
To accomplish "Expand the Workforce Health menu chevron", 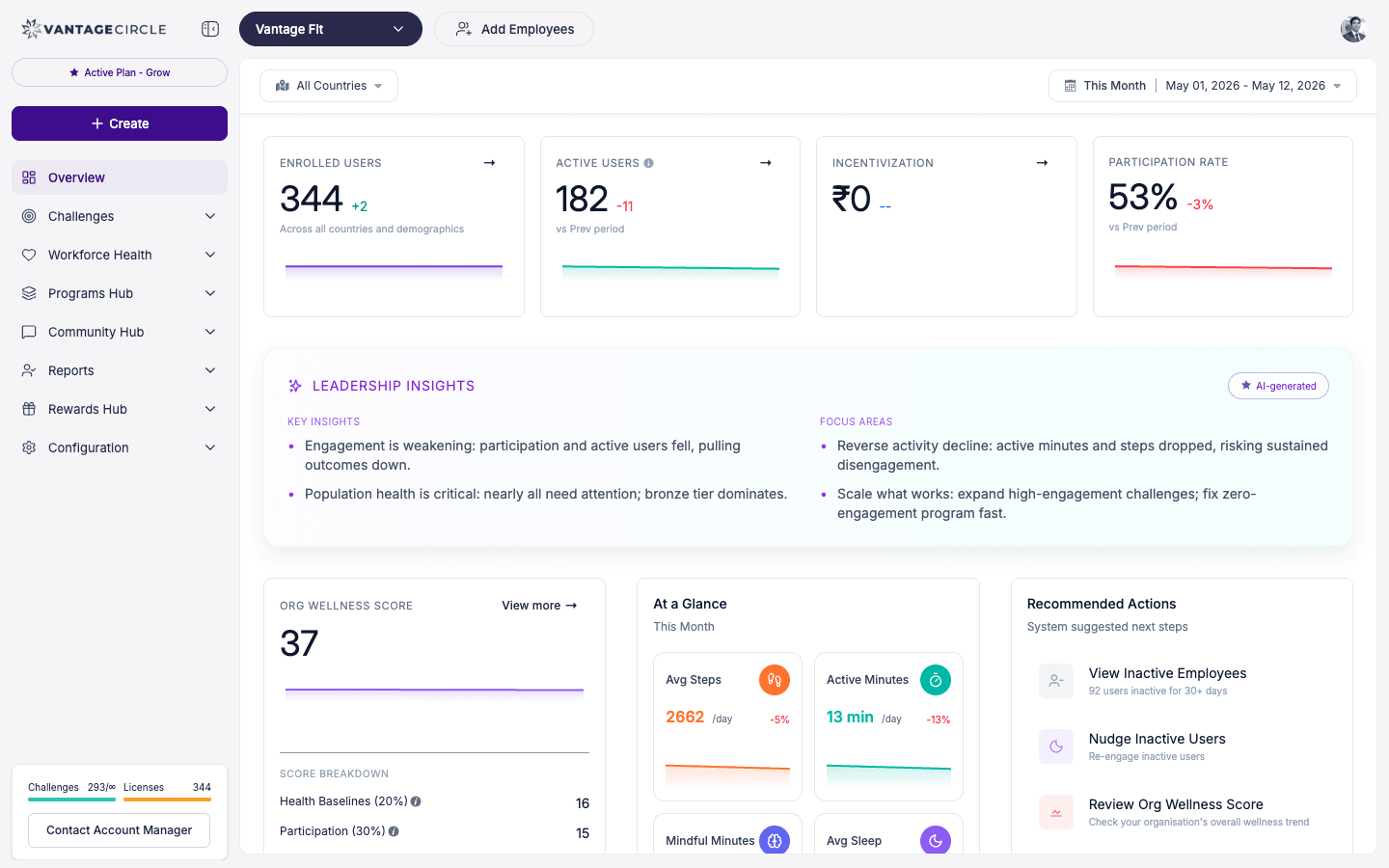I will pos(210,255).
